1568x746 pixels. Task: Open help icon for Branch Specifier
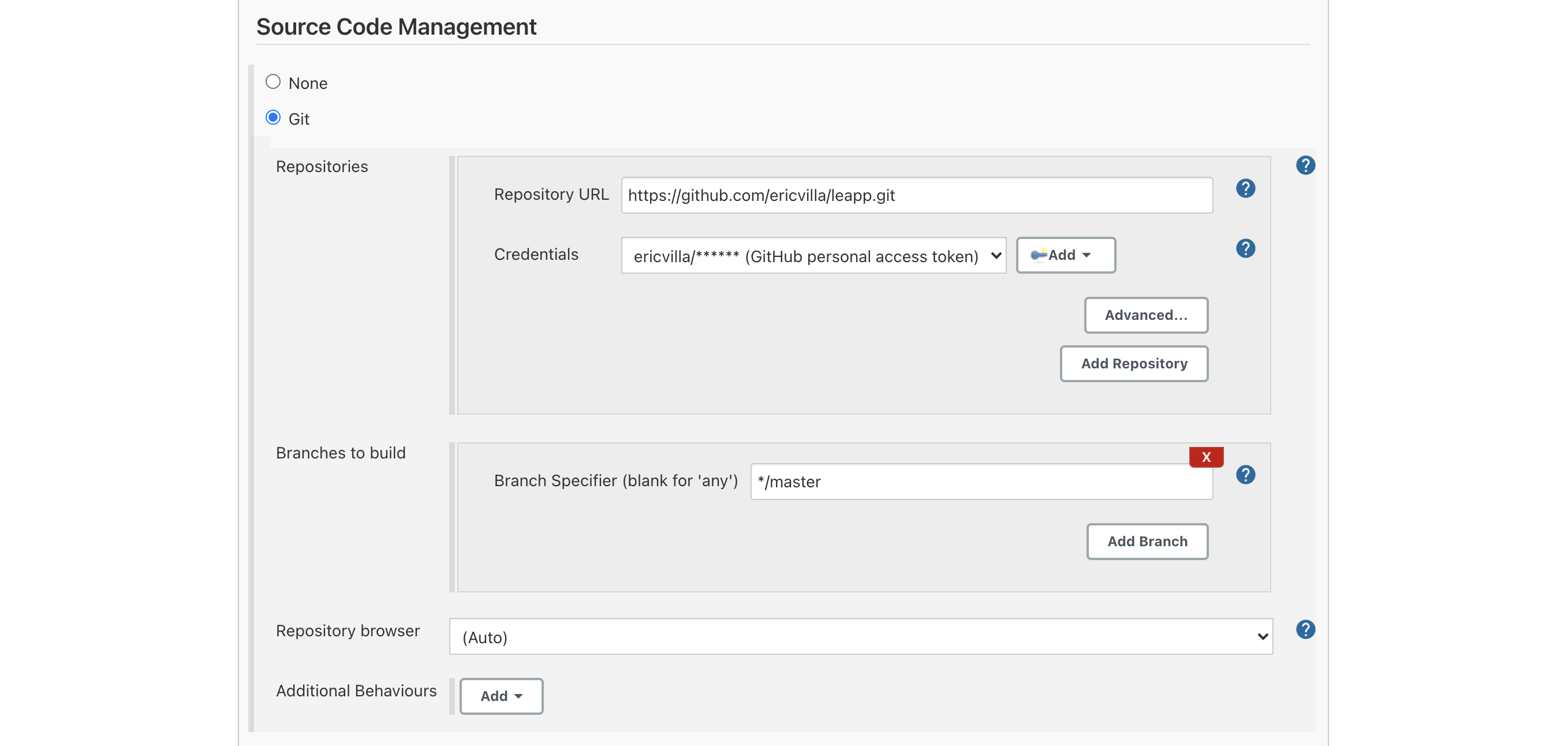click(x=1245, y=475)
